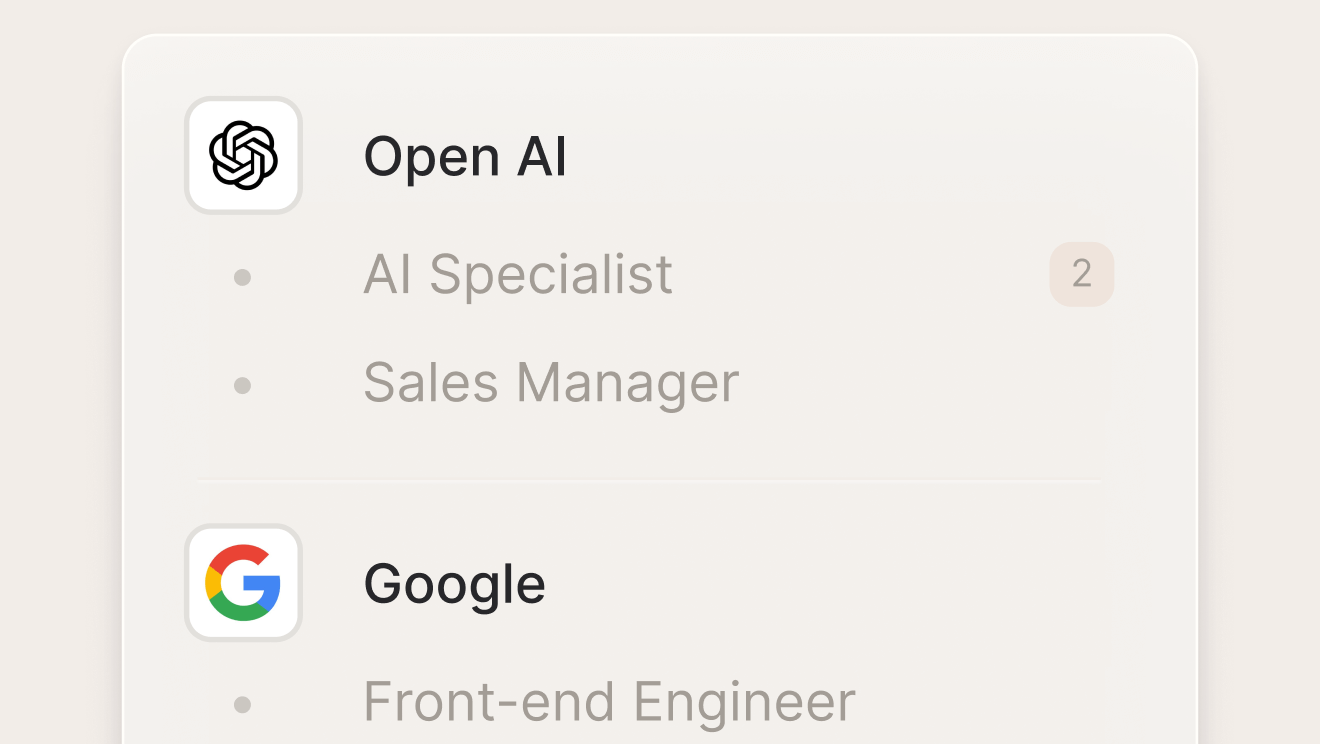Click the bullet dot beside Front-end Engineer
Image resolution: width=1320 pixels, height=744 pixels.
click(242, 705)
